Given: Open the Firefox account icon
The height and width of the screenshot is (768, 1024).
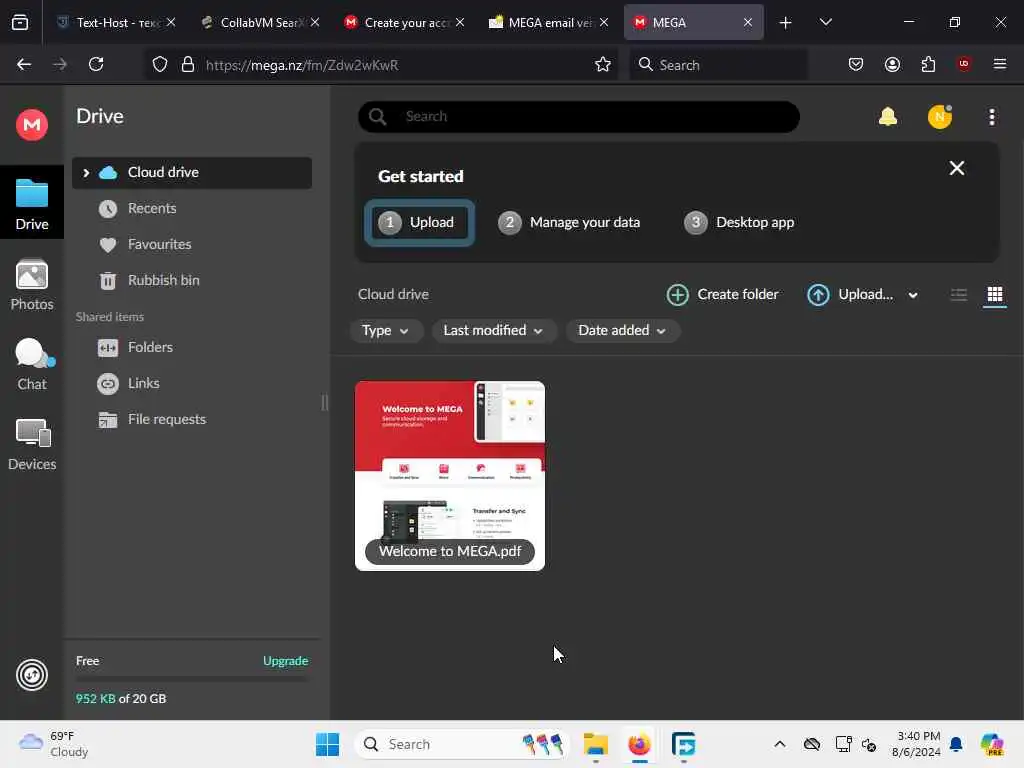Looking at the screenshot, I should point(892,64).
